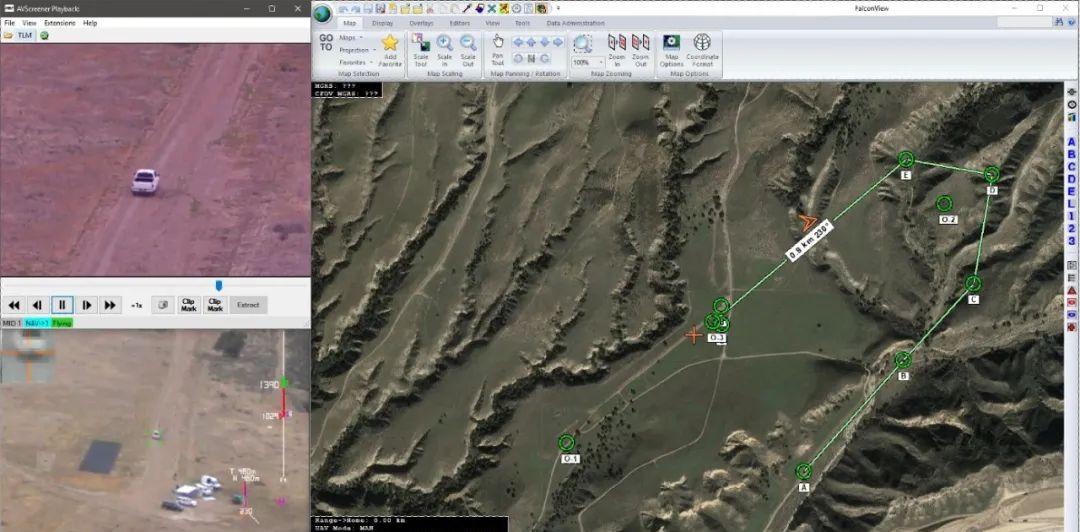Viewport: 1080px width, 532px height.
Task: Click the Scale Out magnifier icon
Action: tap(468, 44)
